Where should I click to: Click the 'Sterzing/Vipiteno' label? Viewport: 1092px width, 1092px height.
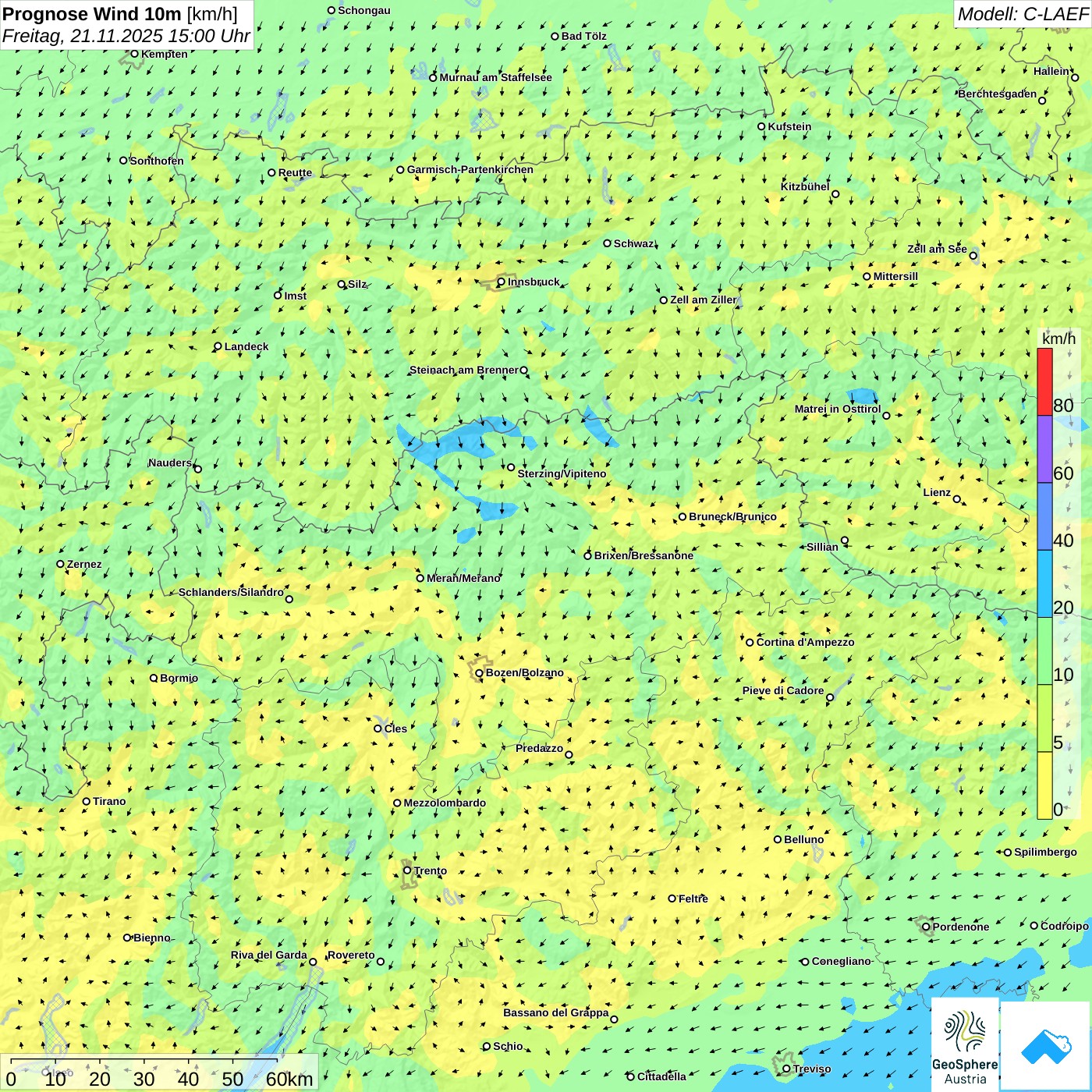tap(562, 473)
